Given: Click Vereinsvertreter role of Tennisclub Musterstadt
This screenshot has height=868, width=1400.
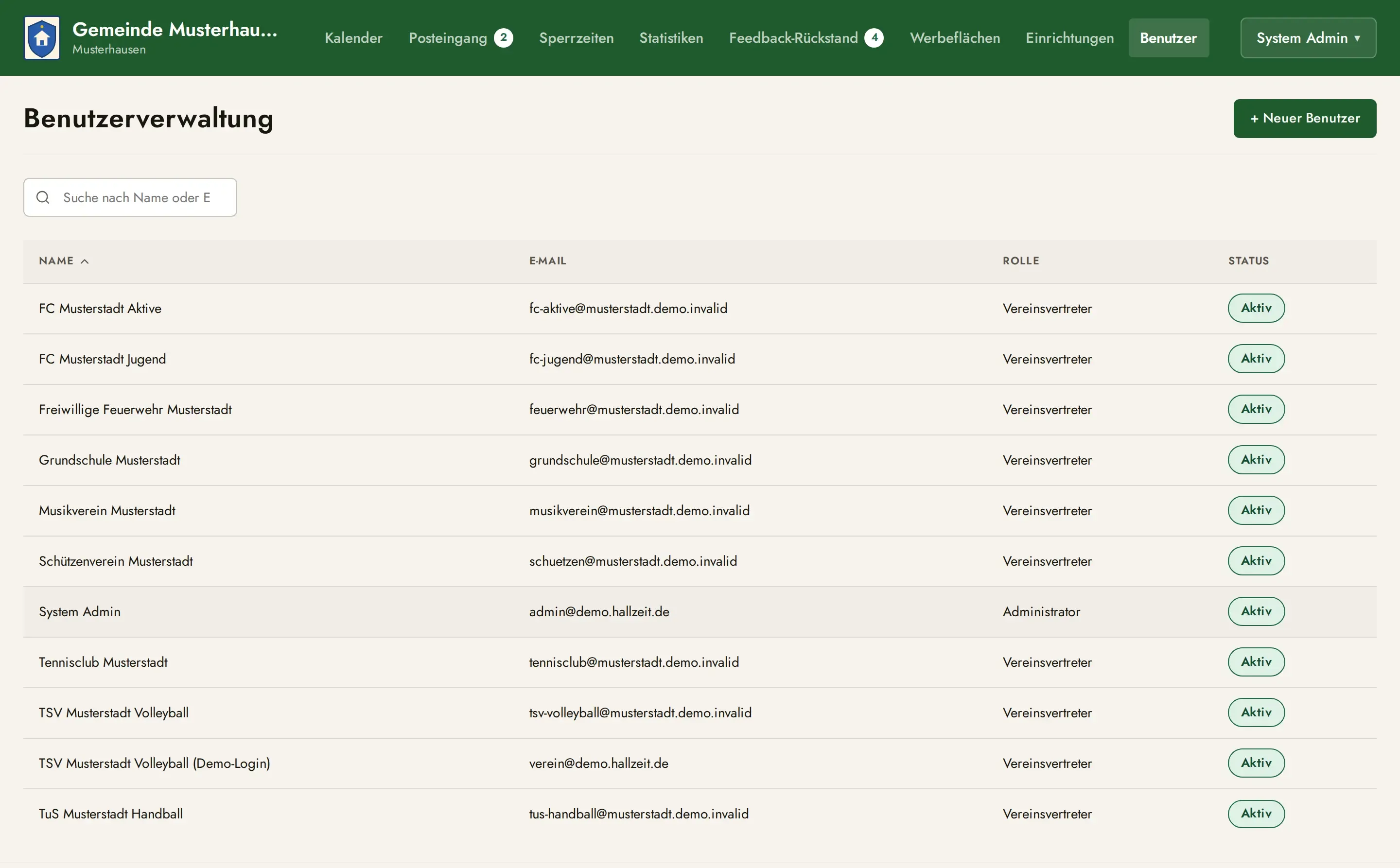Looking at the screenshot, I should tap(1047, 662).
